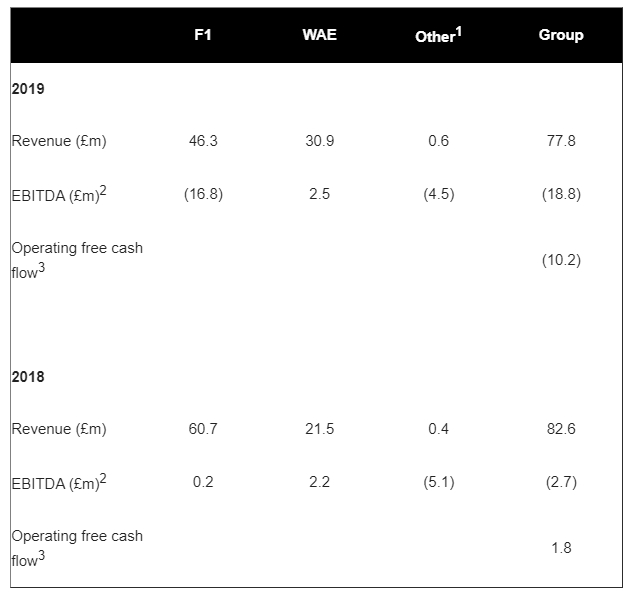633x600 pixels.
Task: Select the 2018 WAE revenue value 21.5
Action: [319, 429]
